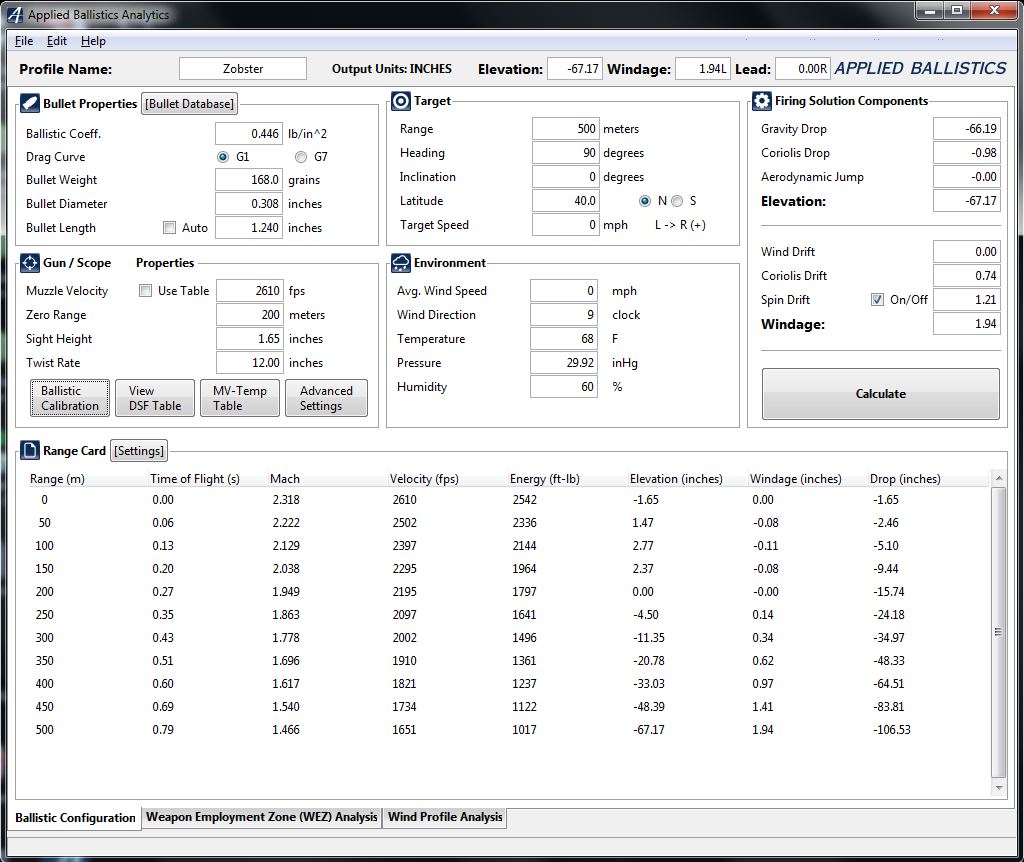1024x862 pixels.
Task: Click the top Elevation output field
Action: (575, 69)
